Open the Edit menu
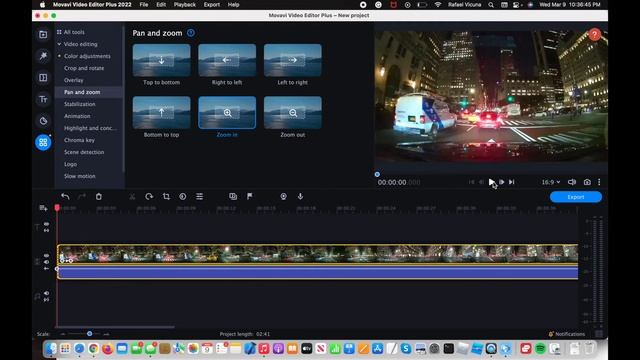This screenshot has height=360, width=640. coord(161,4)
